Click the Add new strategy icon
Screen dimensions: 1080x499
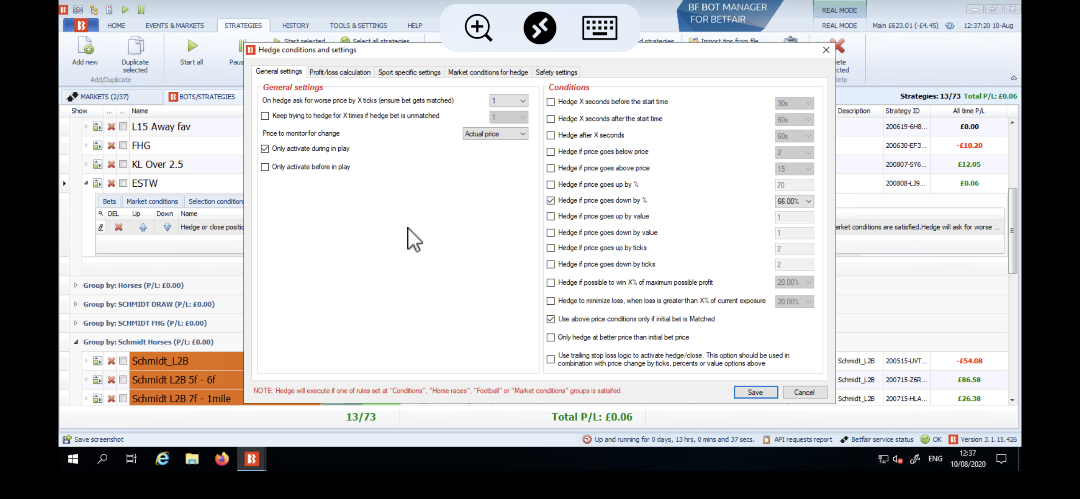click(85, 46)
